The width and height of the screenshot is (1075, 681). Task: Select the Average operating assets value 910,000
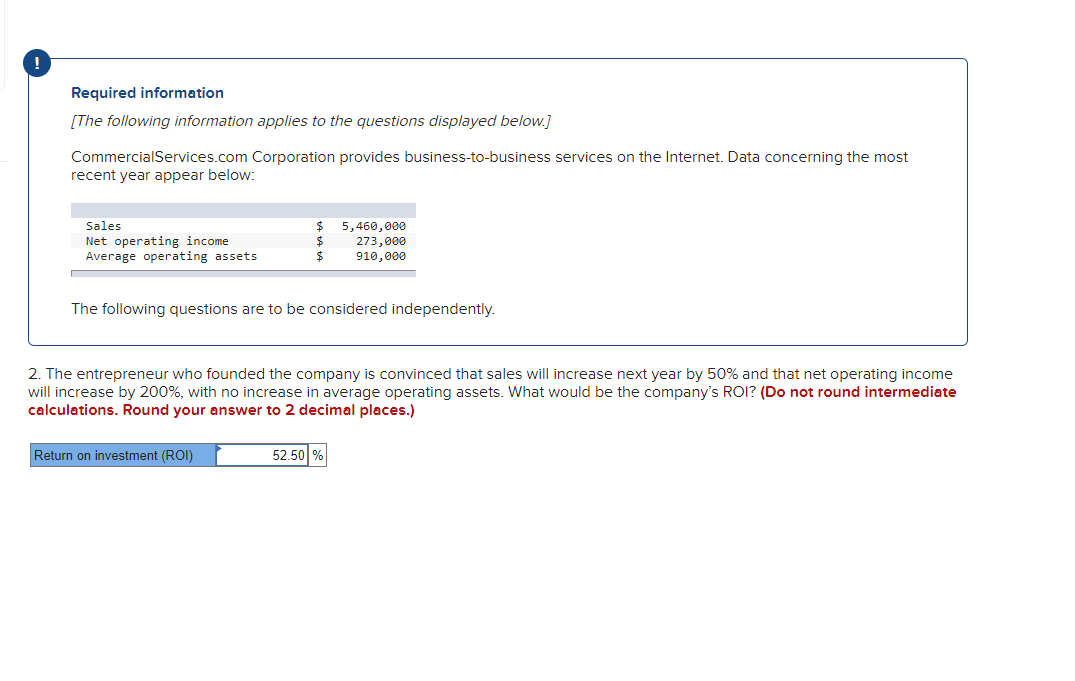coord(381,256)
